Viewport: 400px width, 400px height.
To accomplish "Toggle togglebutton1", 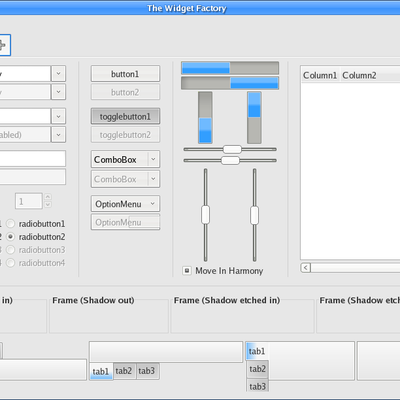I will [125, 116].
